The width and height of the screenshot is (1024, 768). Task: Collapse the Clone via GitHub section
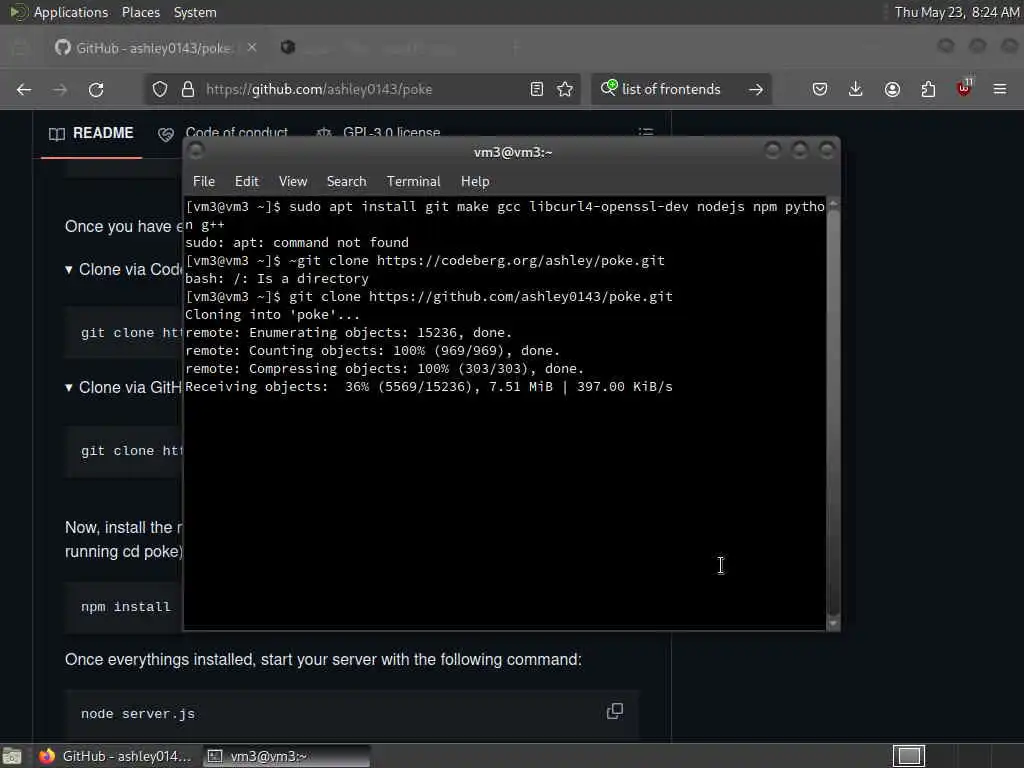(x=69, y=388)
